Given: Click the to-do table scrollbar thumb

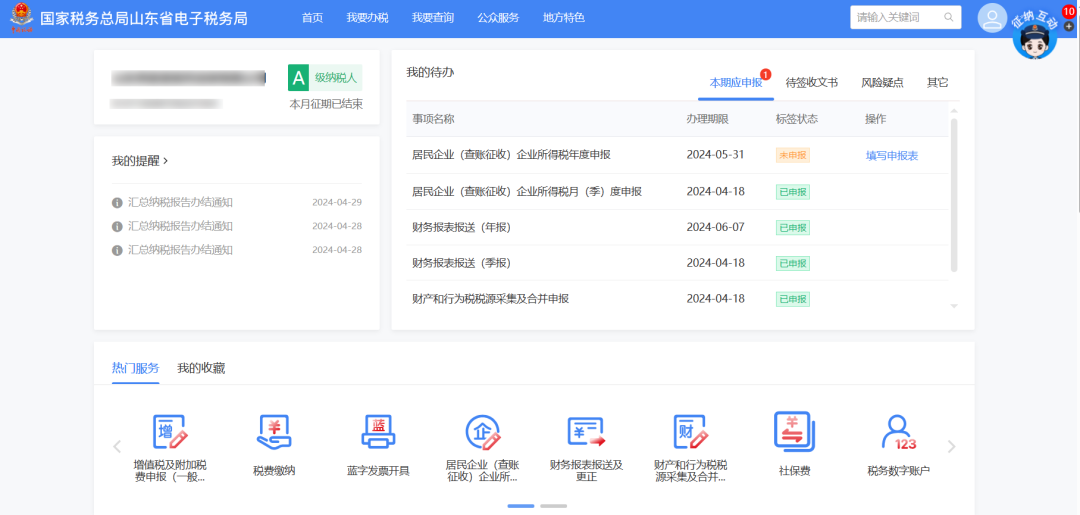Looking at the screenshot, I should point(954,196).
